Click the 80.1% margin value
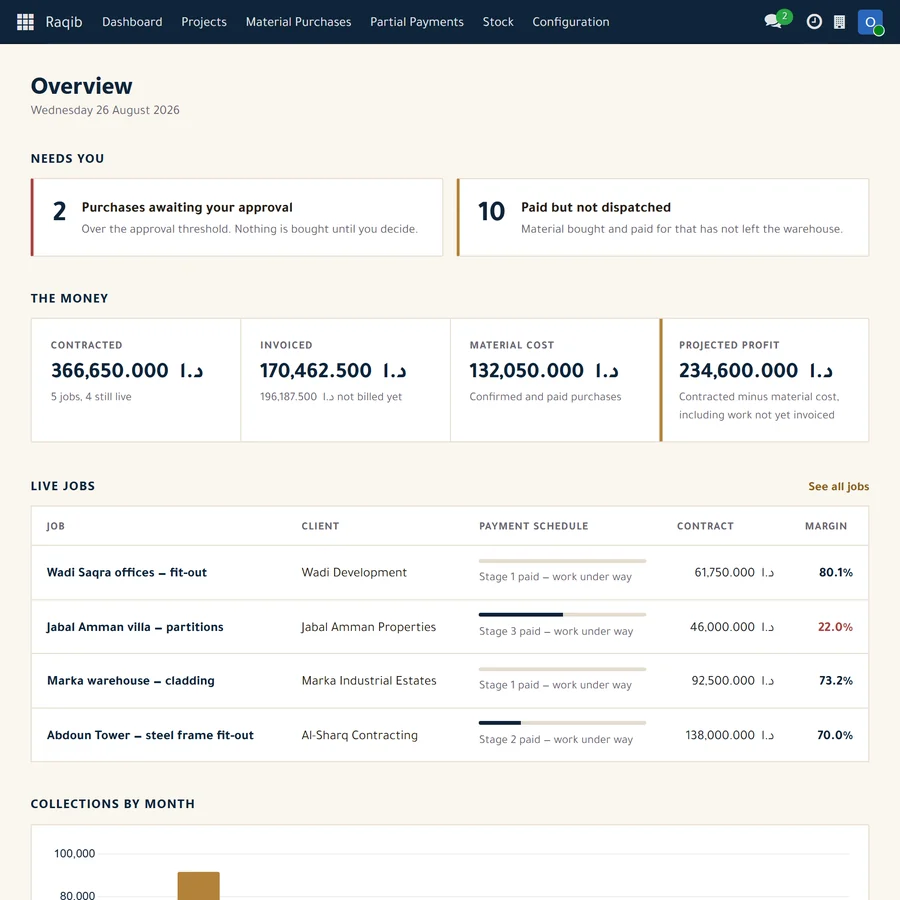This screenshot has width=900, height=900. (836, 572)
